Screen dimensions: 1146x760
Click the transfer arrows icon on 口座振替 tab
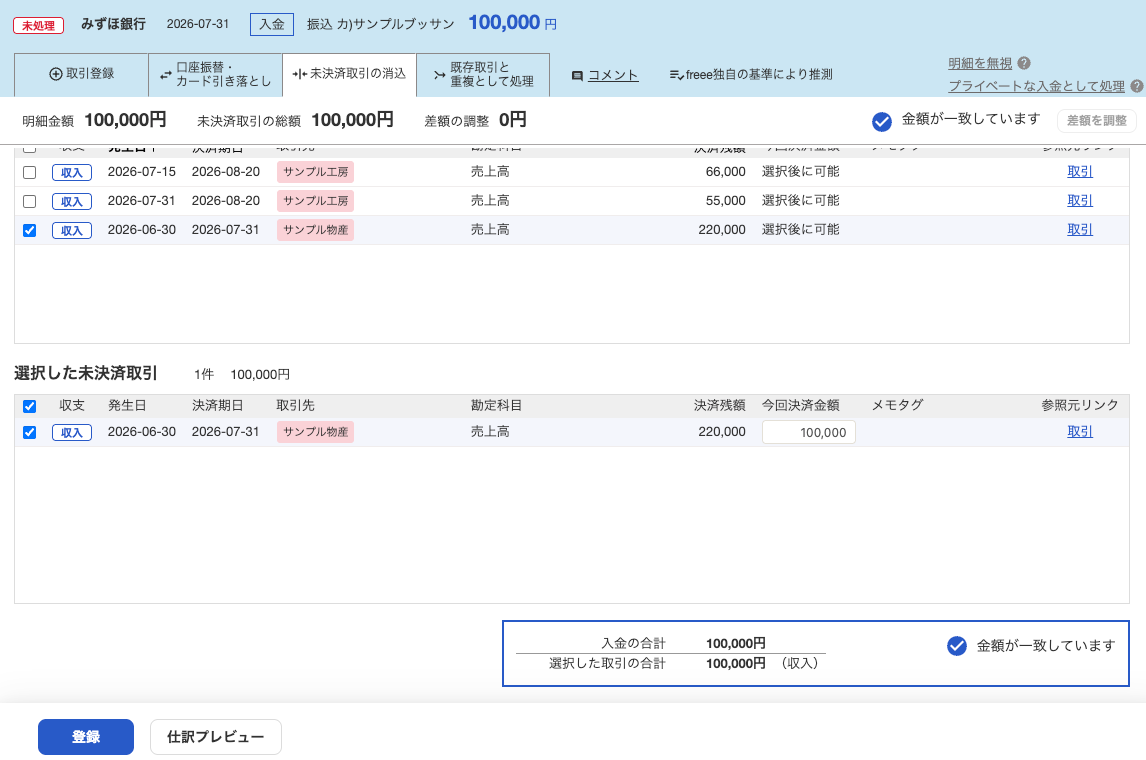(166, 75)
